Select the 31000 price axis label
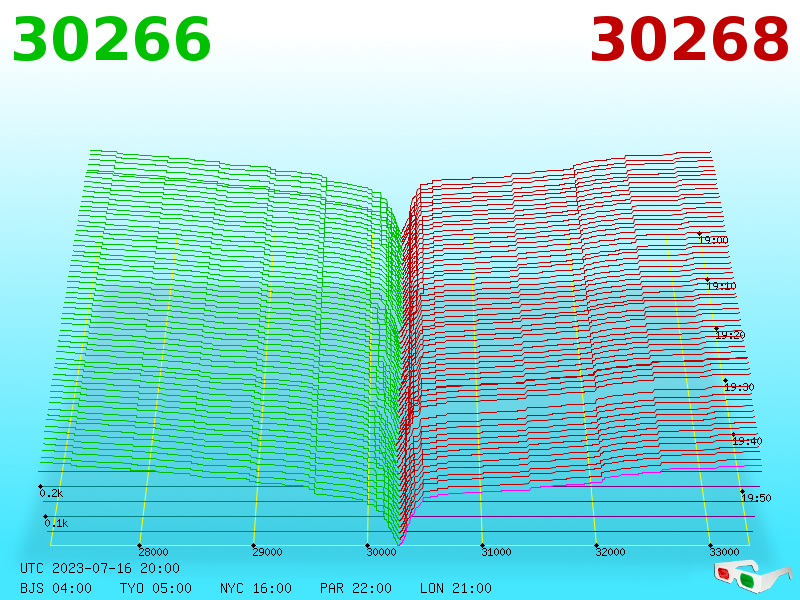 point(496,552)
